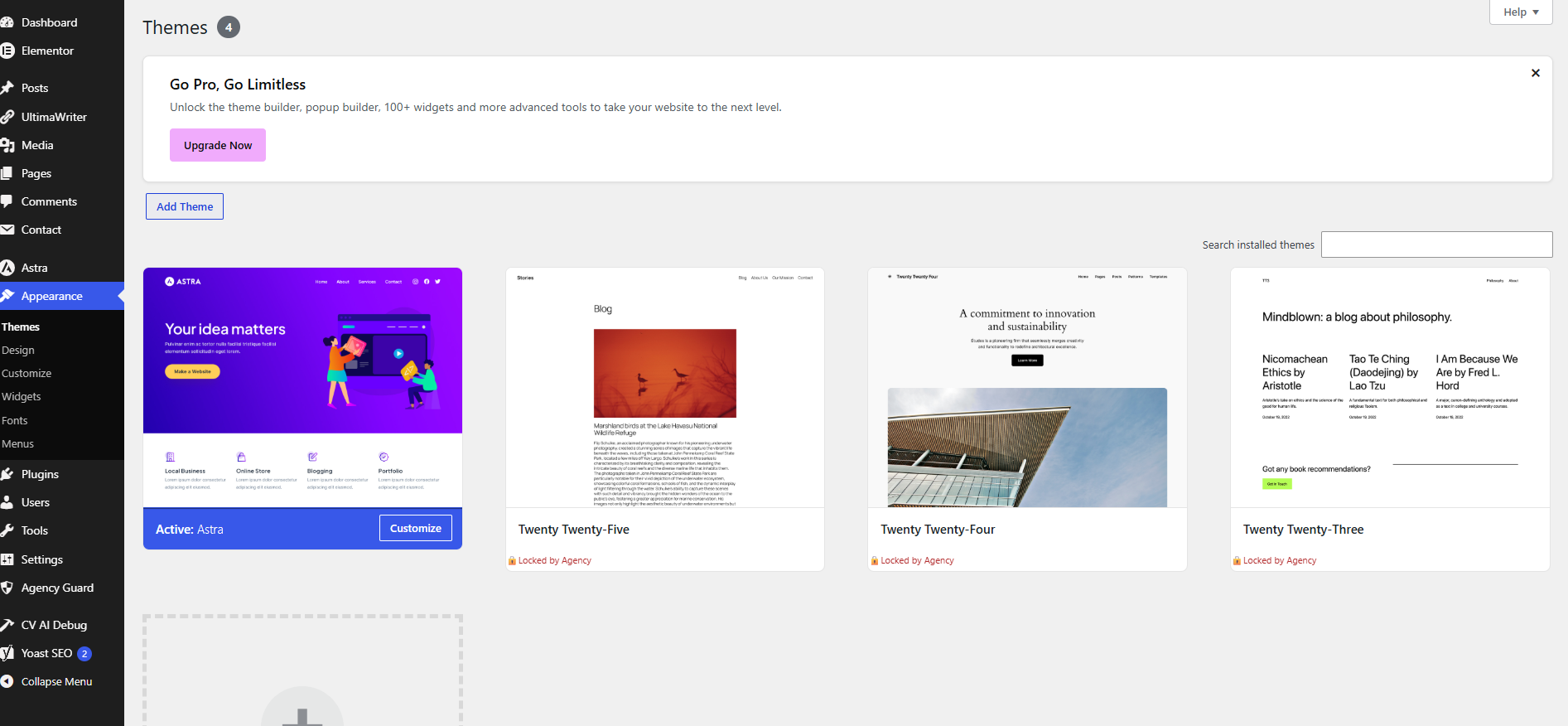The height and width of the screenshot is (726, 1568).
Task: Open the UltimaWriter menu
Action: tap(54, 117)
